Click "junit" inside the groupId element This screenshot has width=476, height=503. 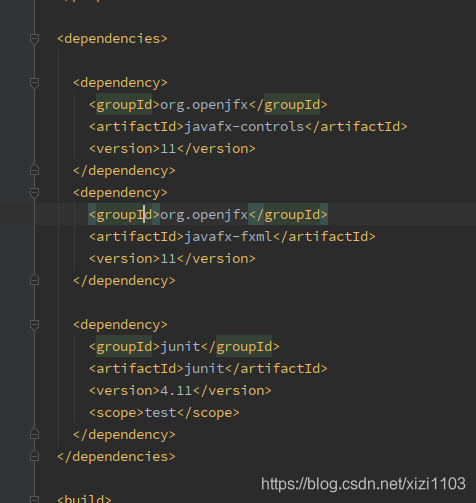click(180, 347)
